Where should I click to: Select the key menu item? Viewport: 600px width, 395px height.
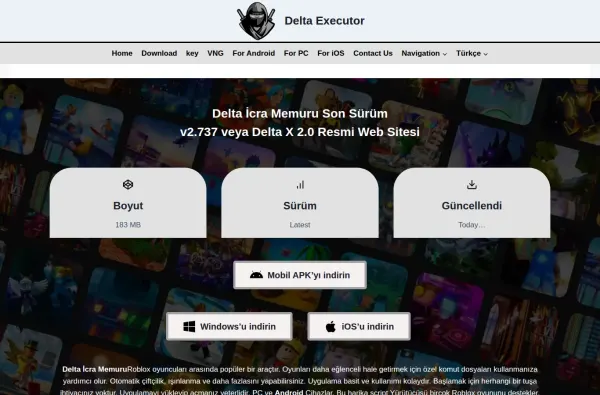(192, 54)
